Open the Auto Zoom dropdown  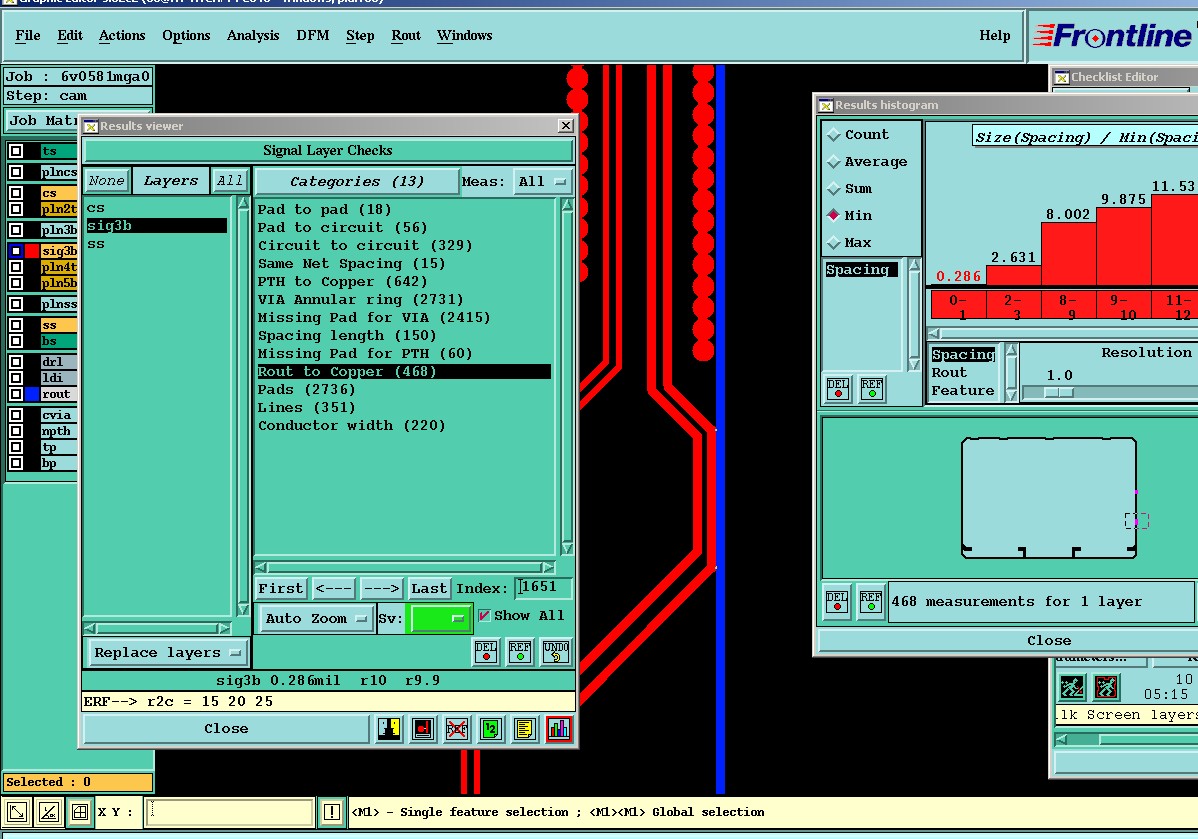point(315,619)
